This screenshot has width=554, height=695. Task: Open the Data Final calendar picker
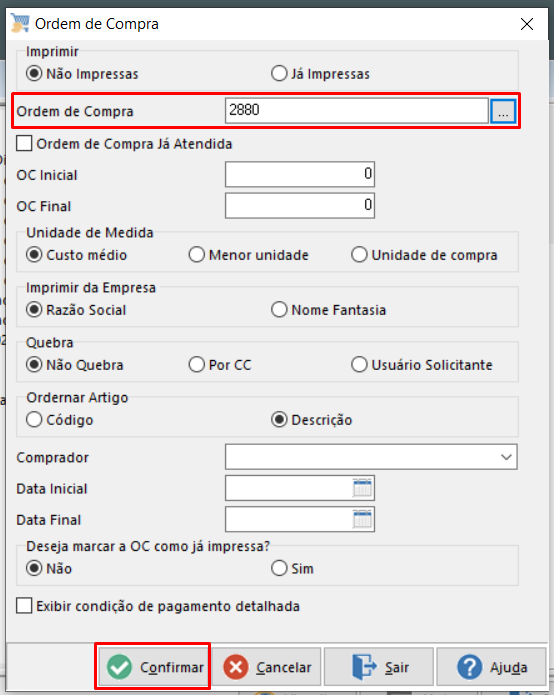coord(362,519)
